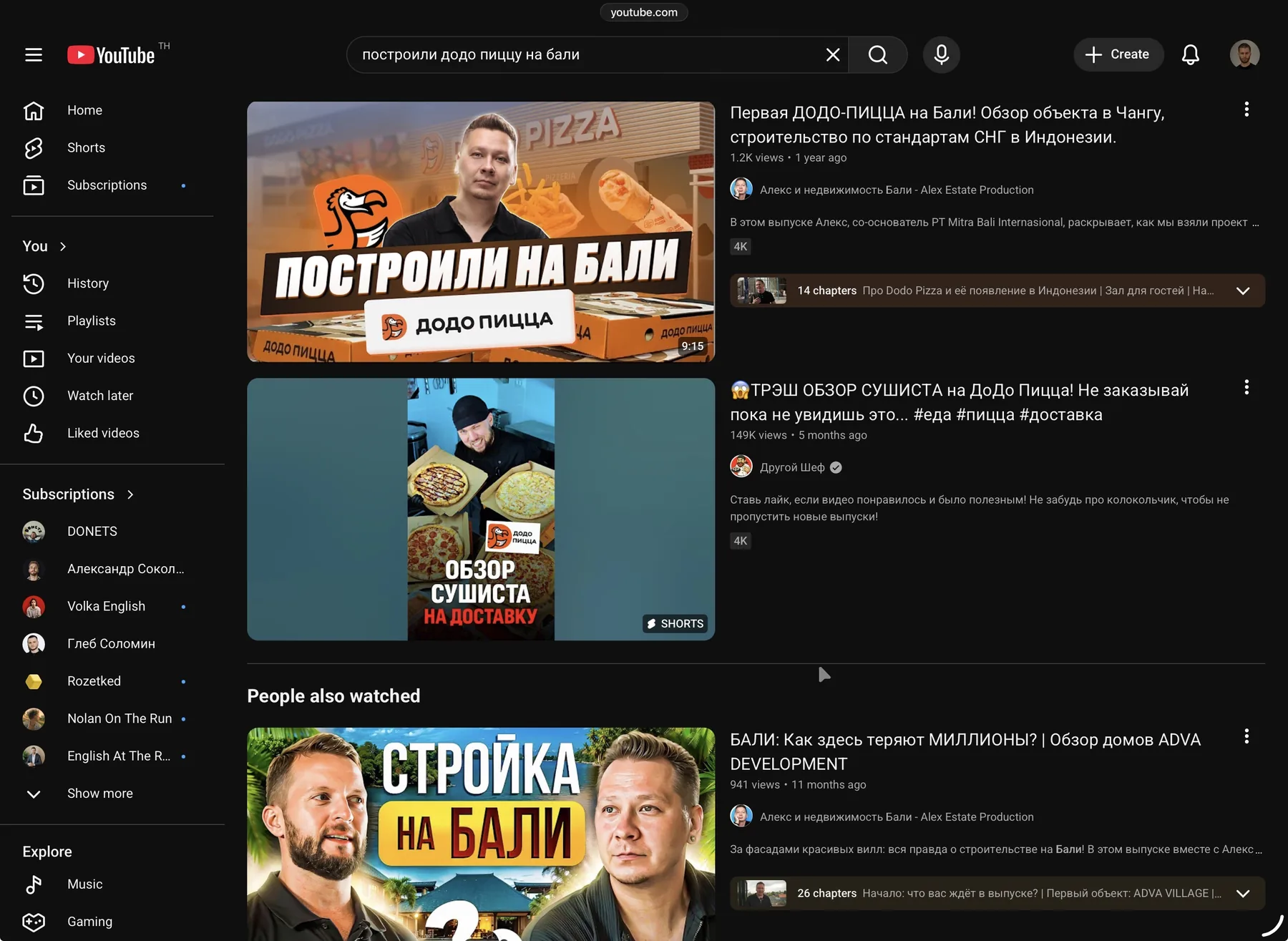Click channel avatar beside first result
The image size is (1288, 941).
(x=741, y=189)
